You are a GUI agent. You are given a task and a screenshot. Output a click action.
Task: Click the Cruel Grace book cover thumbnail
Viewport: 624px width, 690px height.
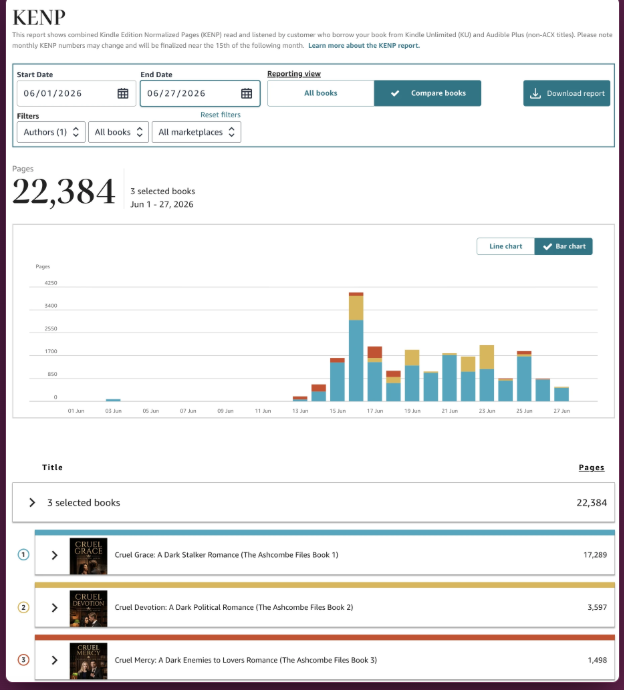point(88,556)
